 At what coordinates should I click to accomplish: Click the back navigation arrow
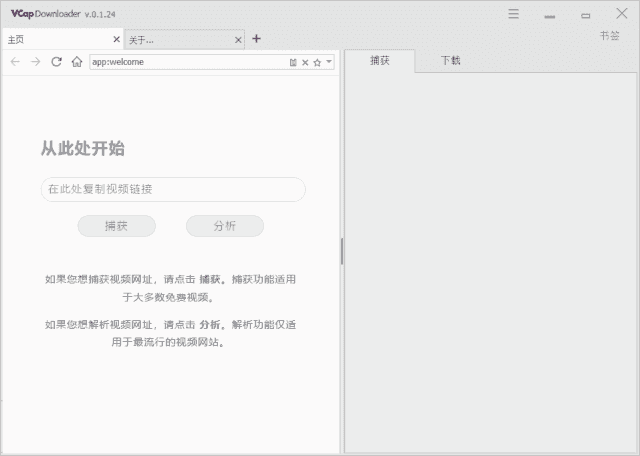15,62
